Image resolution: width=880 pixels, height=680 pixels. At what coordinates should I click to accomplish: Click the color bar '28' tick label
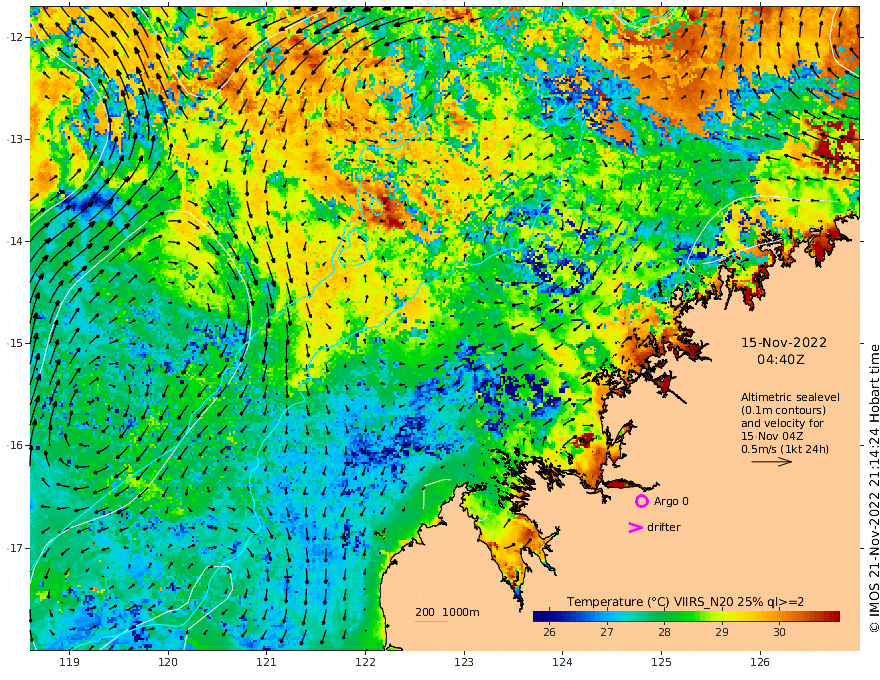point(664,632)
